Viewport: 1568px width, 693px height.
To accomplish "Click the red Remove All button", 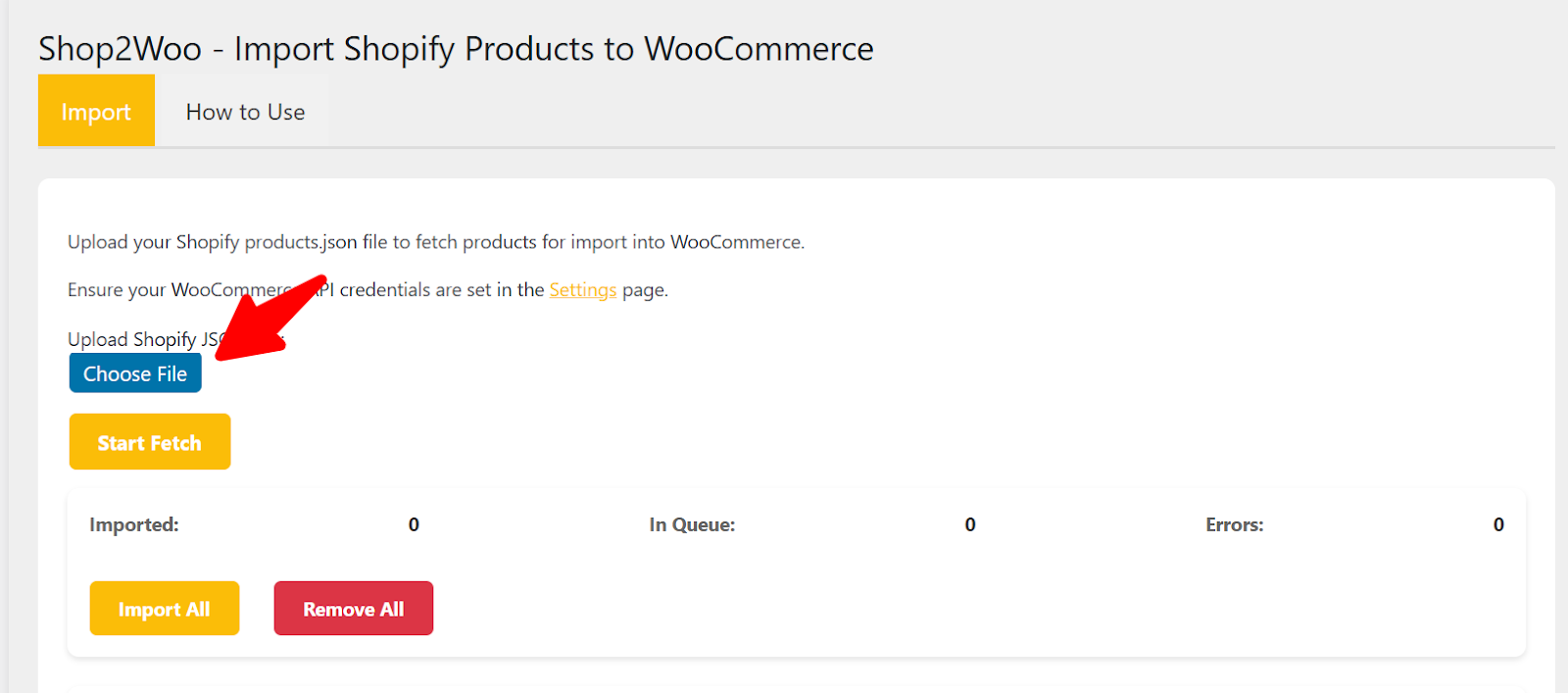I will 354,609.
